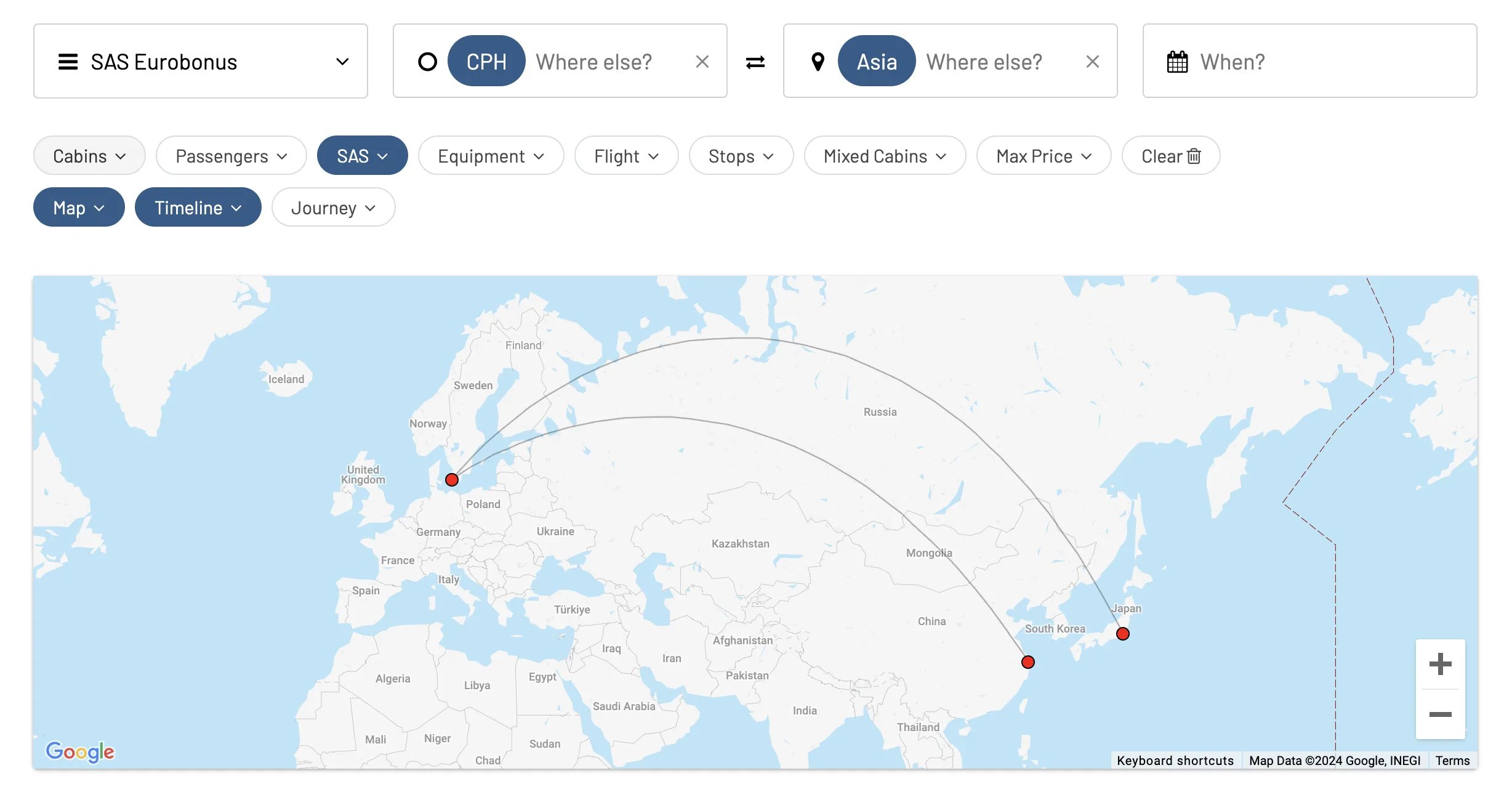Viewport: 1512px width, 797px height.
Task: Clear the origin field with X
Action: click(x=702, y=62)
